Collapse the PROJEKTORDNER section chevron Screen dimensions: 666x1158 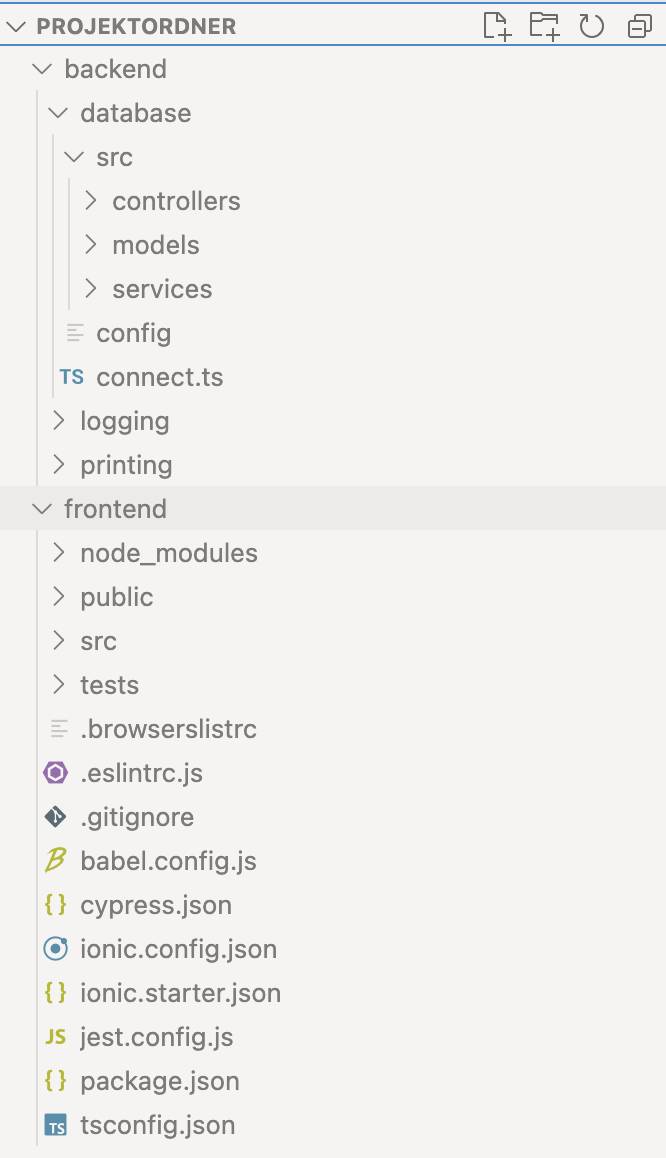click(x=16, y=27)
